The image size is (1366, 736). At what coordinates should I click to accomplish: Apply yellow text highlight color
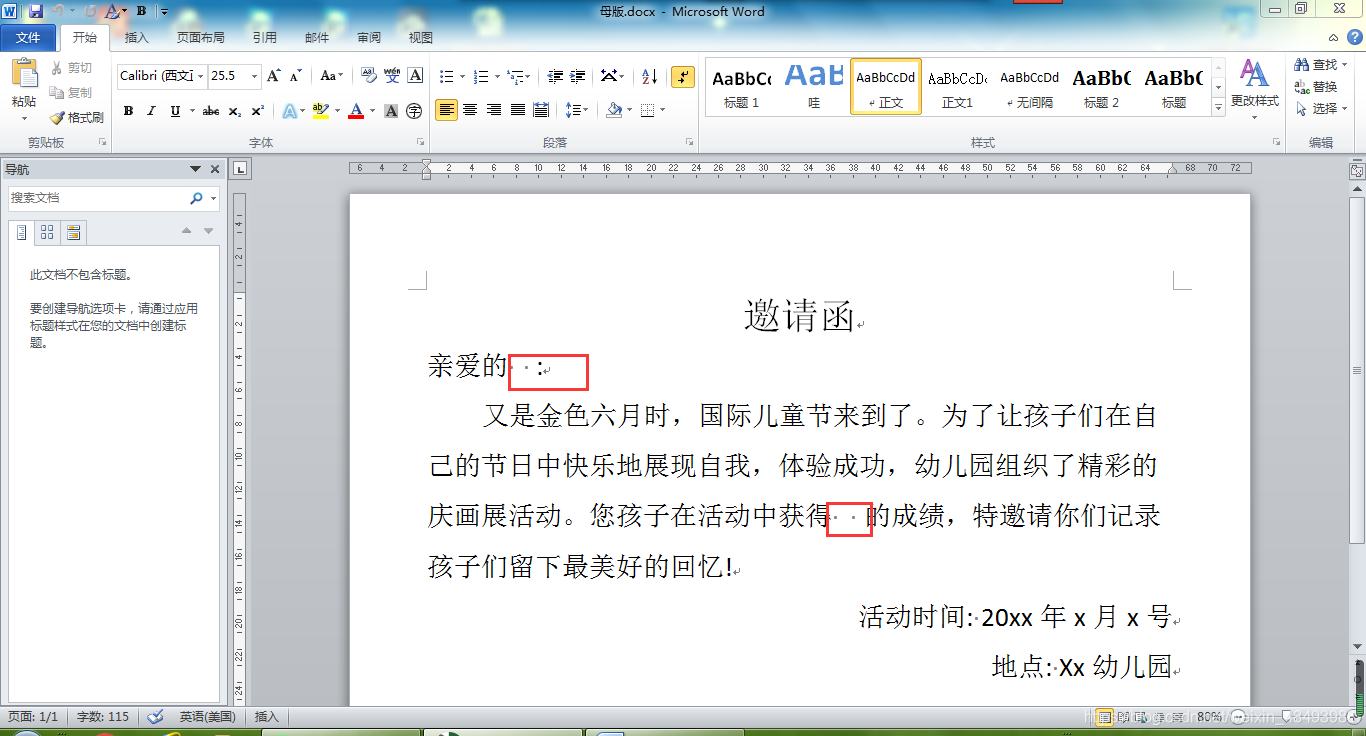tap(320, 111)
